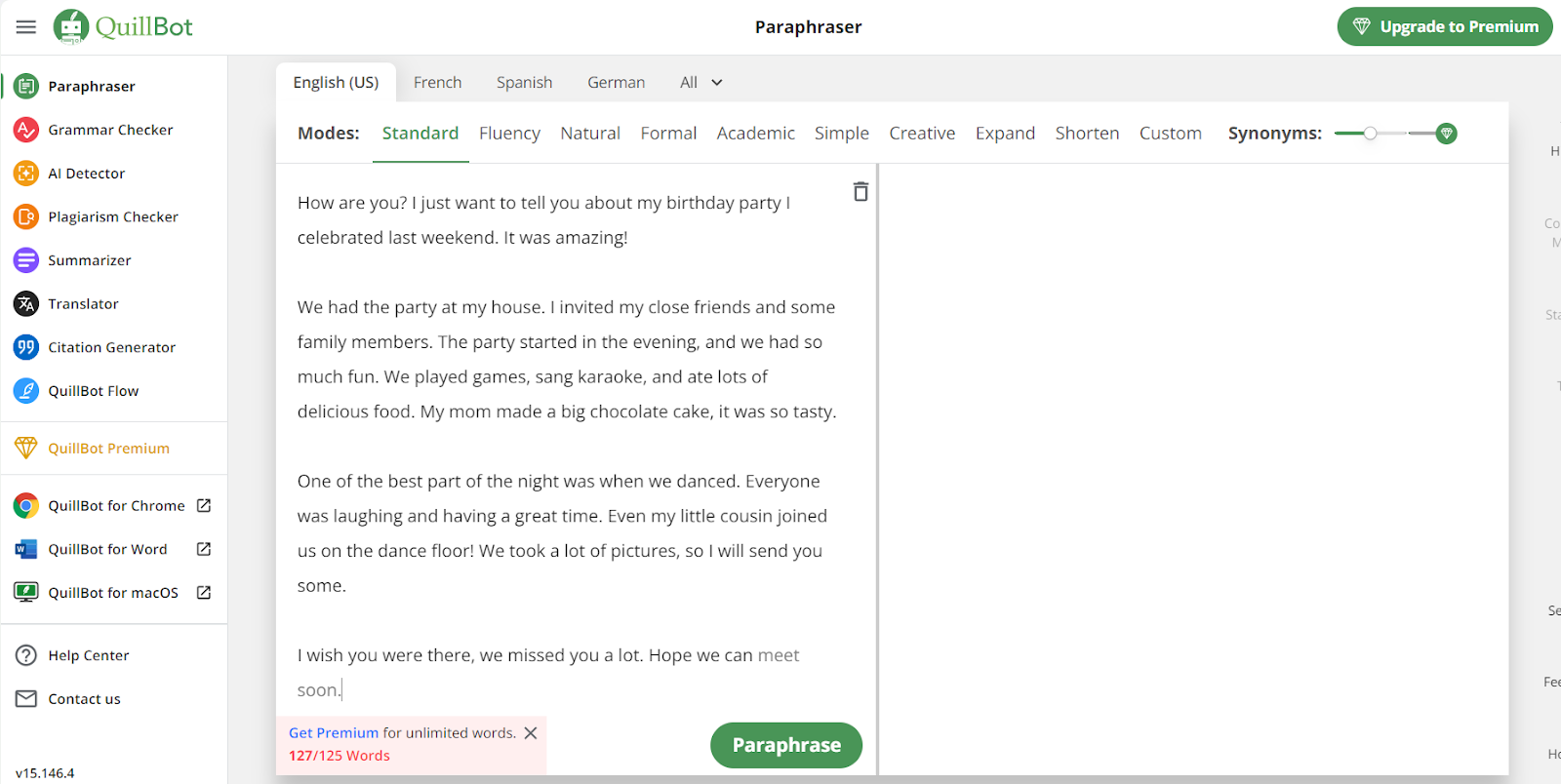1561x784 pixels.
Task: Dismiss the Get Premium word limit notice
Action: pyautogui.click(x=531, y=733)
